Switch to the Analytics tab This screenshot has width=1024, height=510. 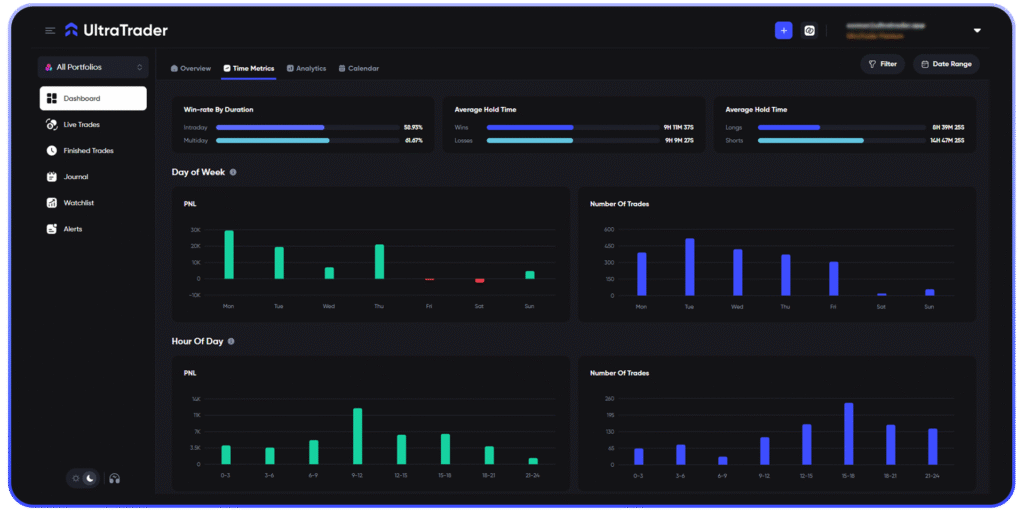[x=306, y=68]
